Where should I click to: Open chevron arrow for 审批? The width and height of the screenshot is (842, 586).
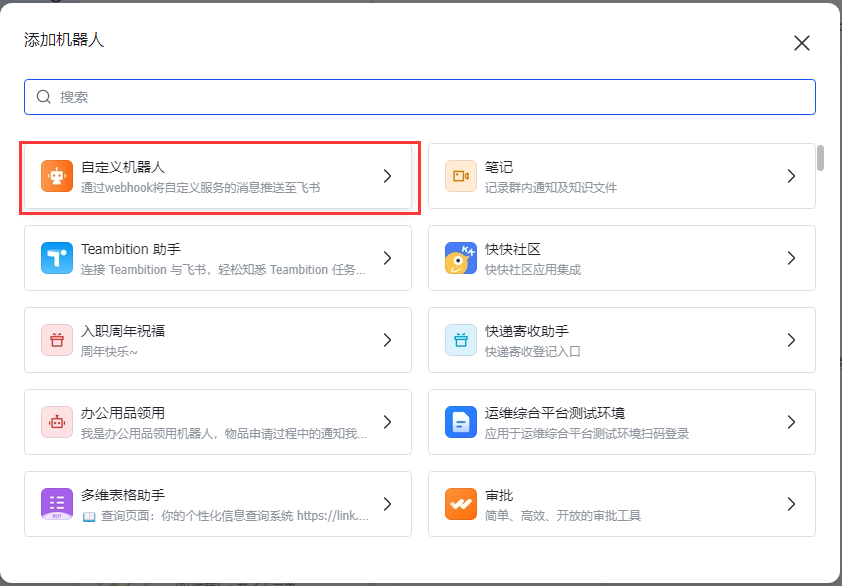pos(791,504)
